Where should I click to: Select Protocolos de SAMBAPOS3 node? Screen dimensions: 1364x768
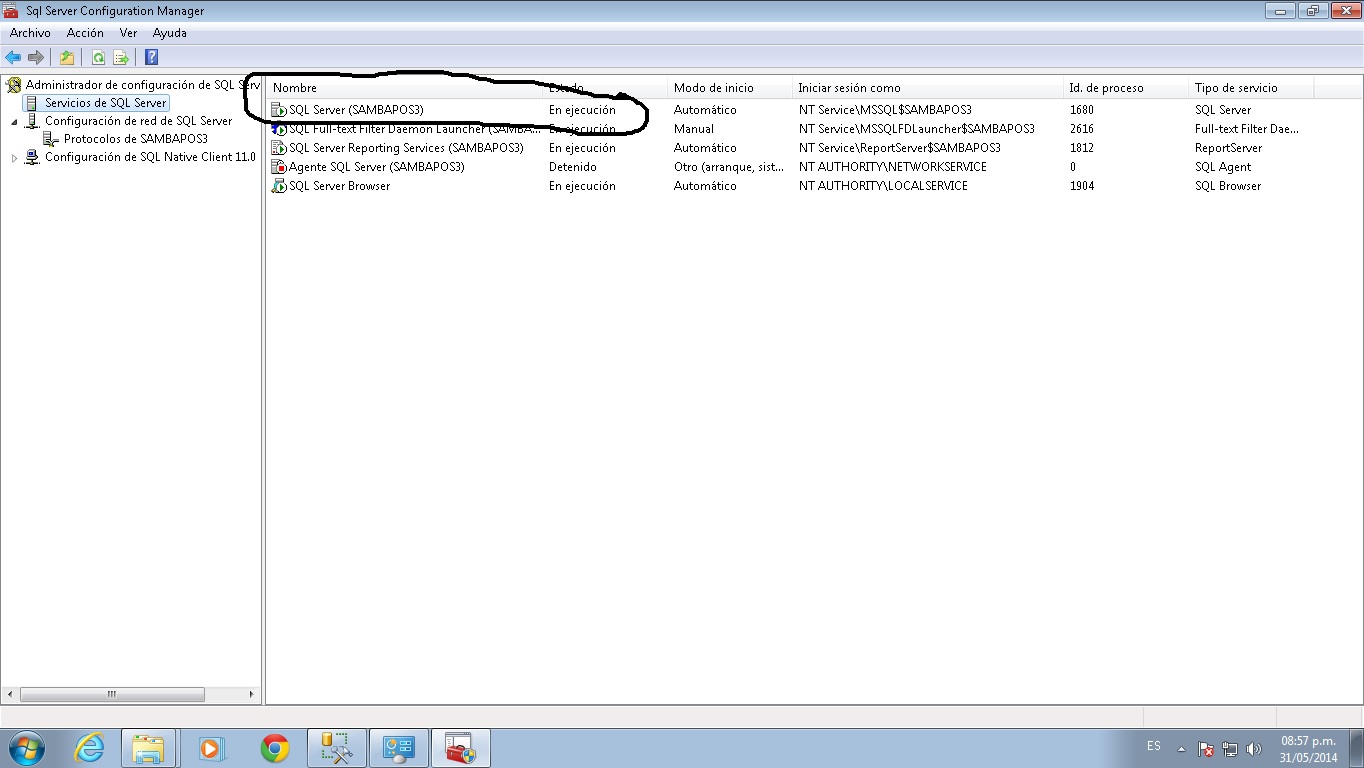point(135,139)
